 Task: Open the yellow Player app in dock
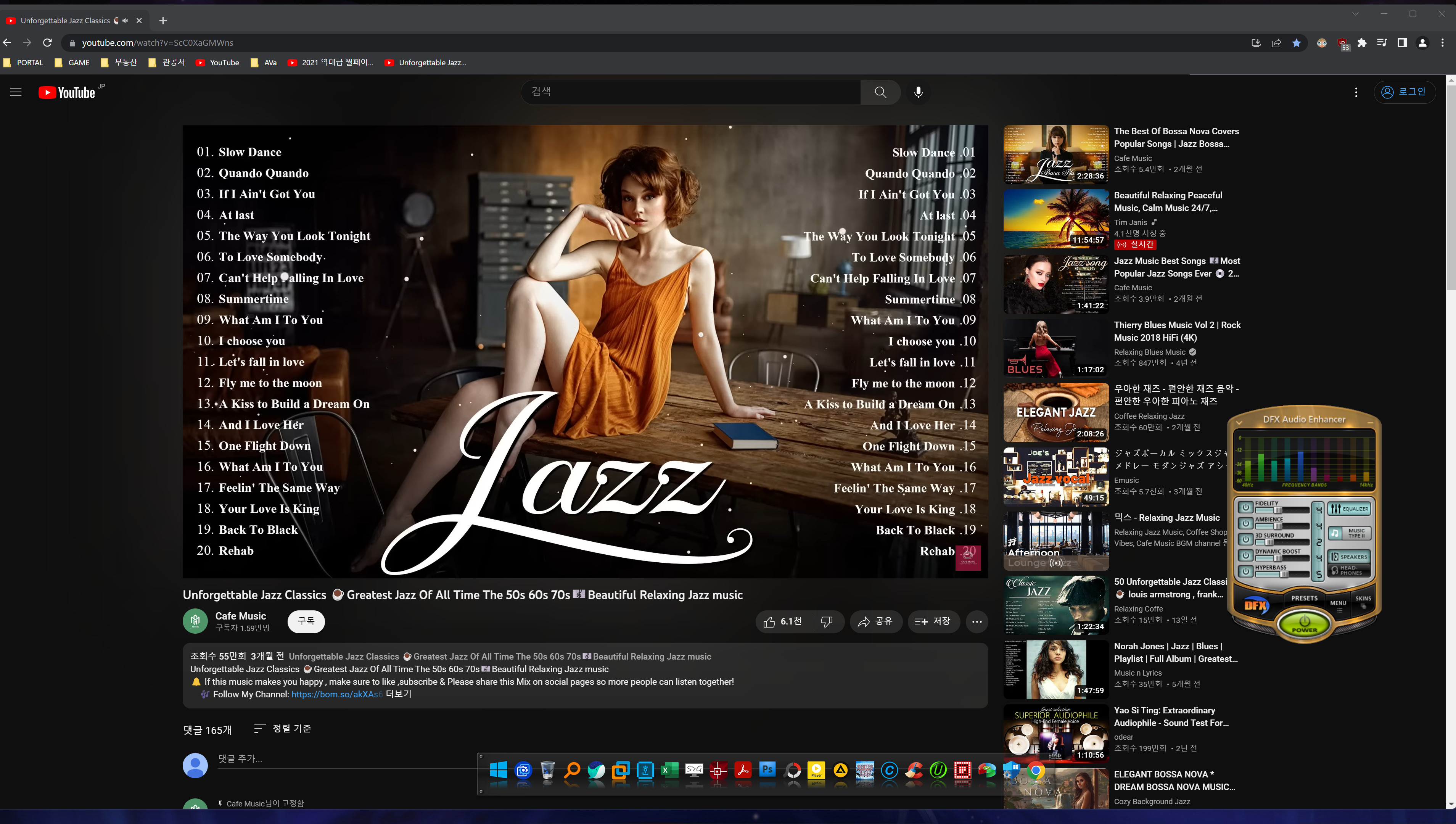816,770
